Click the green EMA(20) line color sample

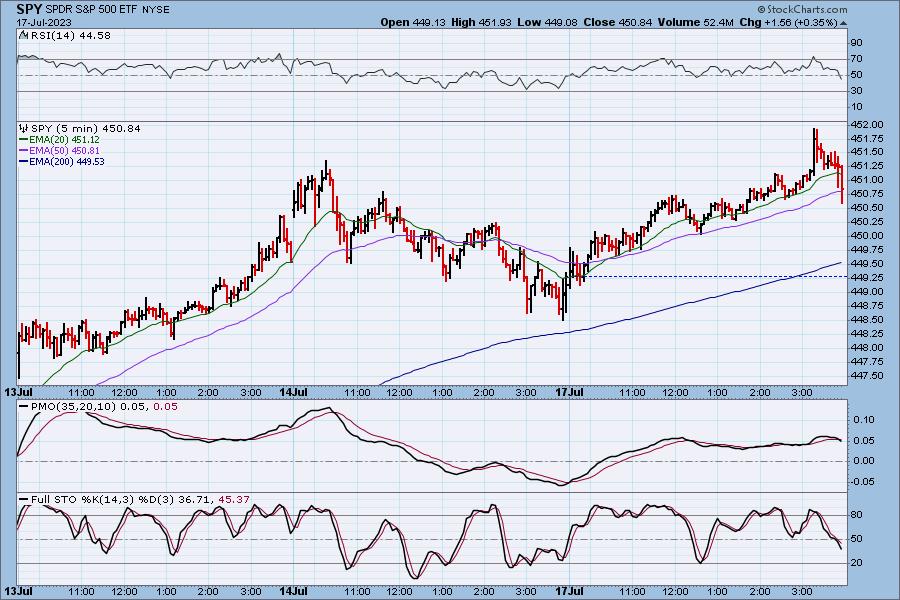[x=24, y=140]
